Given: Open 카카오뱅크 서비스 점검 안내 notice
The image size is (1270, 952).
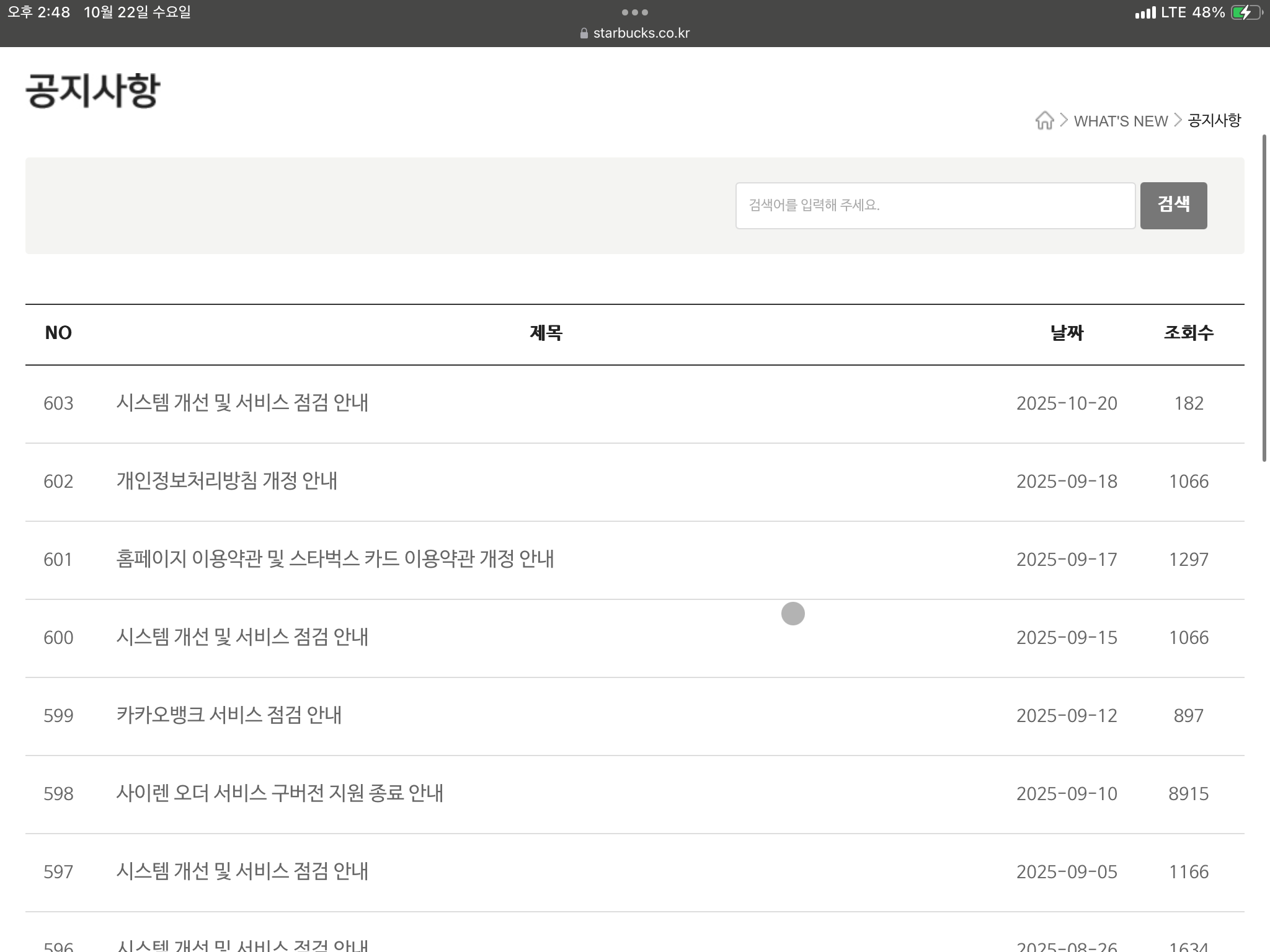Looking at the screenshot, I should pos(229,715).
